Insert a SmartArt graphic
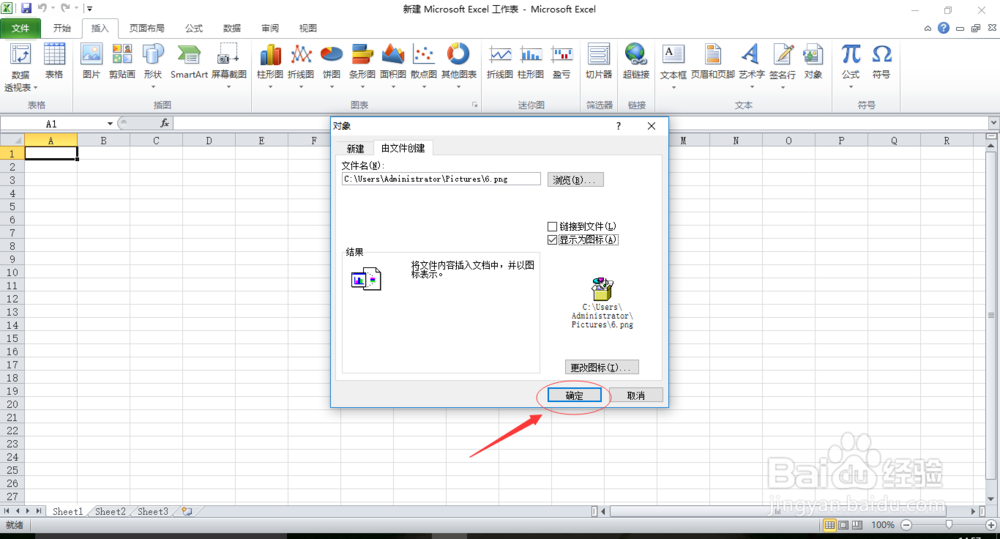The width and height of the screenshot is (1000, 539). (189, 61)
